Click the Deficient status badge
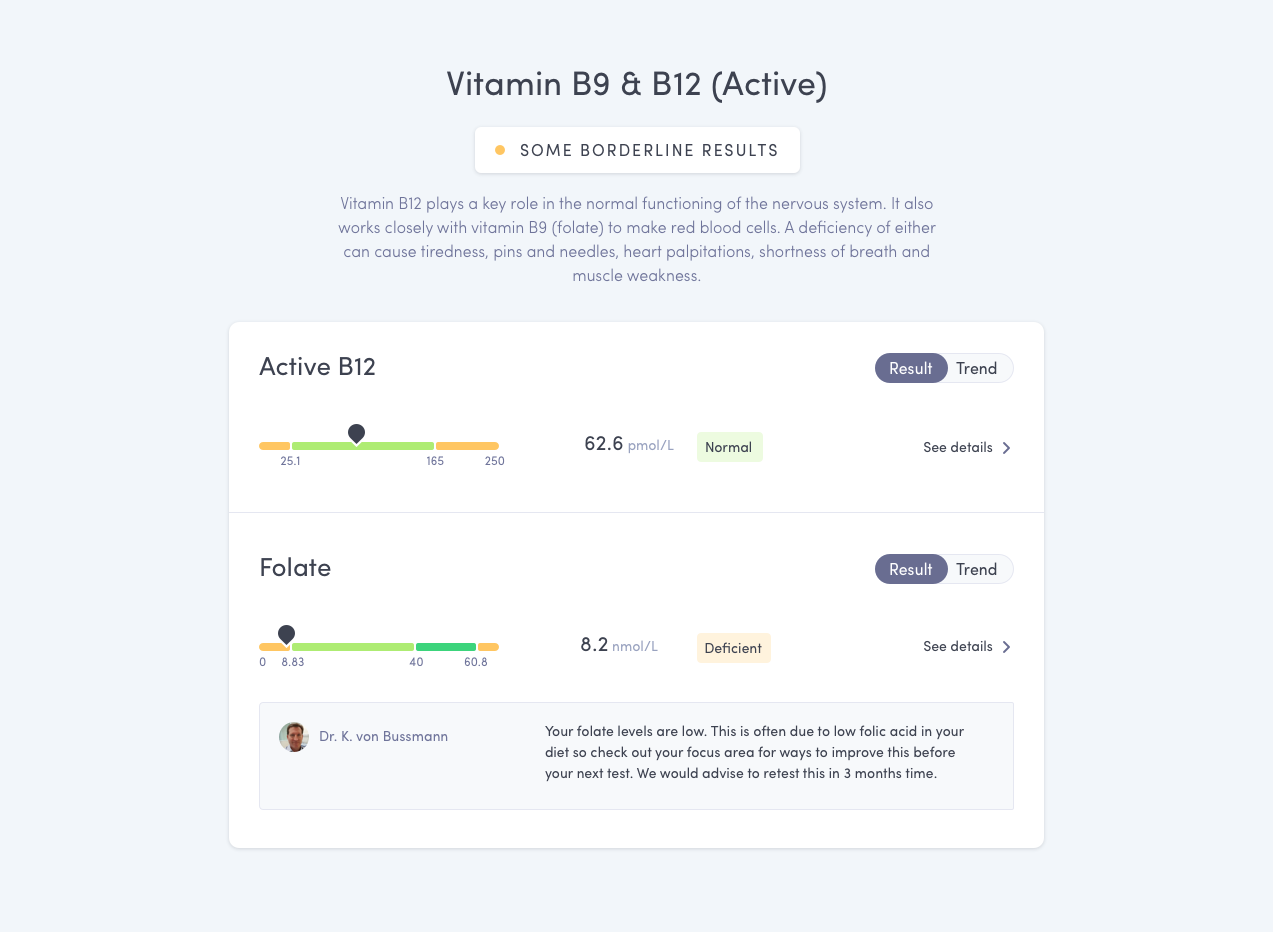Viewport: 1273px width, 932px height. (733, 648)
